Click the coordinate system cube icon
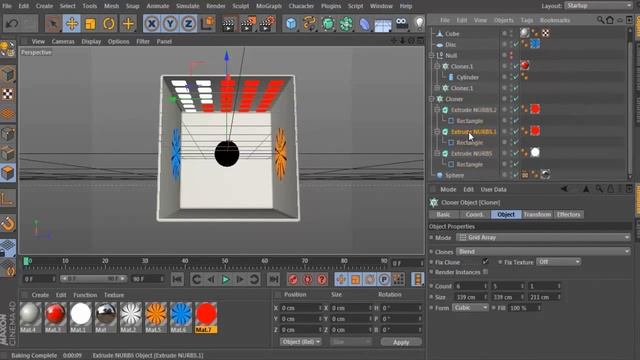 tap(207, 24)
